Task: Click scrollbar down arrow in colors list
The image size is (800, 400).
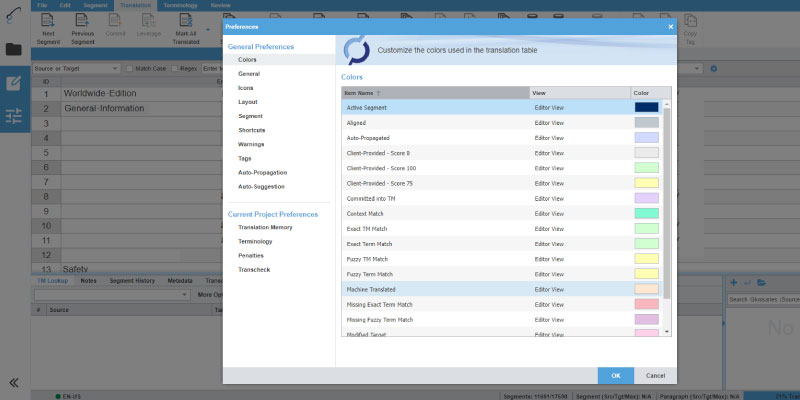Action: click(x=666, y=332)
